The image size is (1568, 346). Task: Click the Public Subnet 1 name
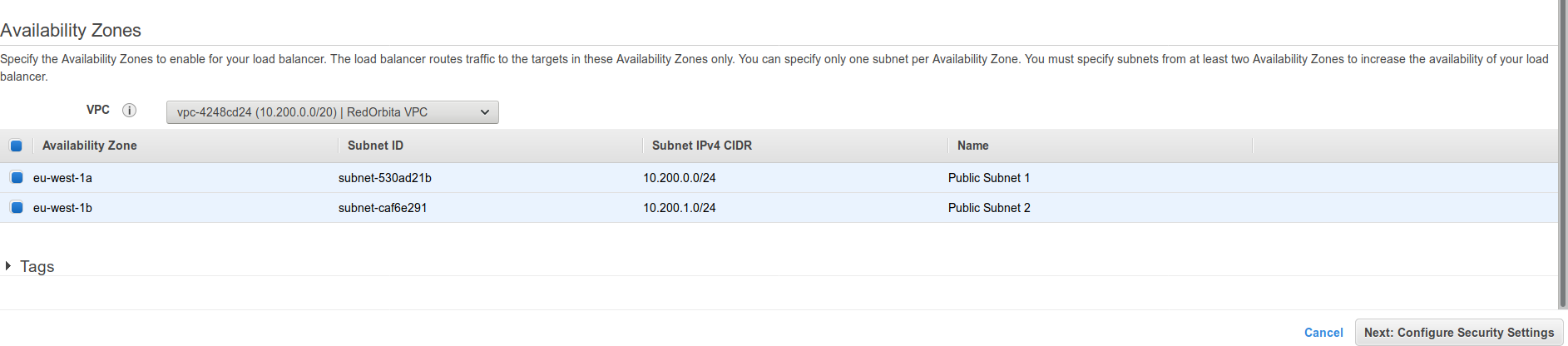(988, 178)
